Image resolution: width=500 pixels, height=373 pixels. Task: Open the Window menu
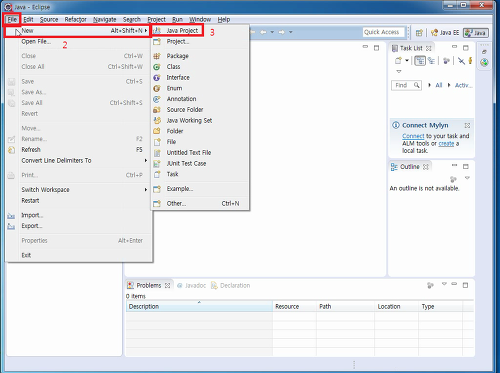tap(200, 19)
